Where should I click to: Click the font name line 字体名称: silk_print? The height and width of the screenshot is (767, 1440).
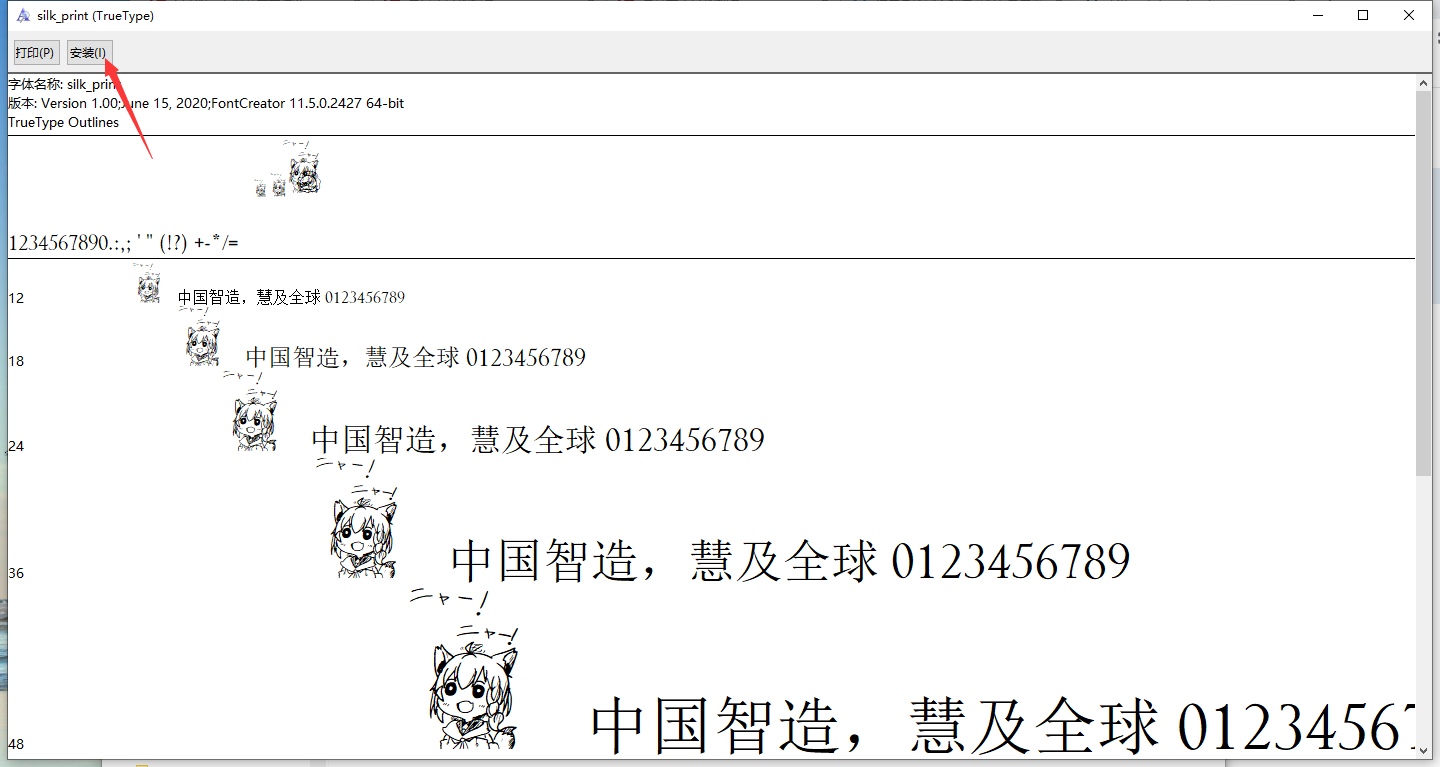pos(64,85)
